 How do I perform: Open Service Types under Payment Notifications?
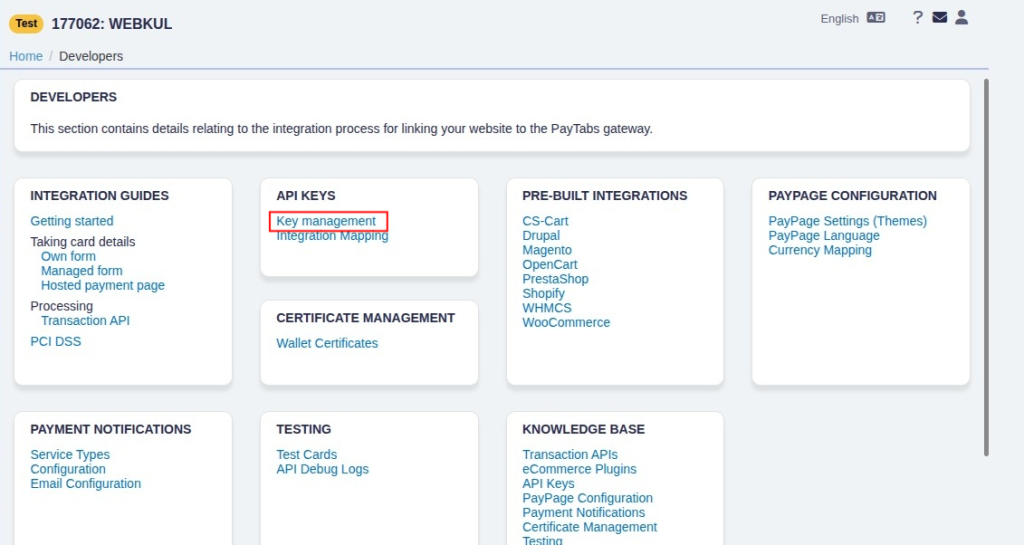70,455
